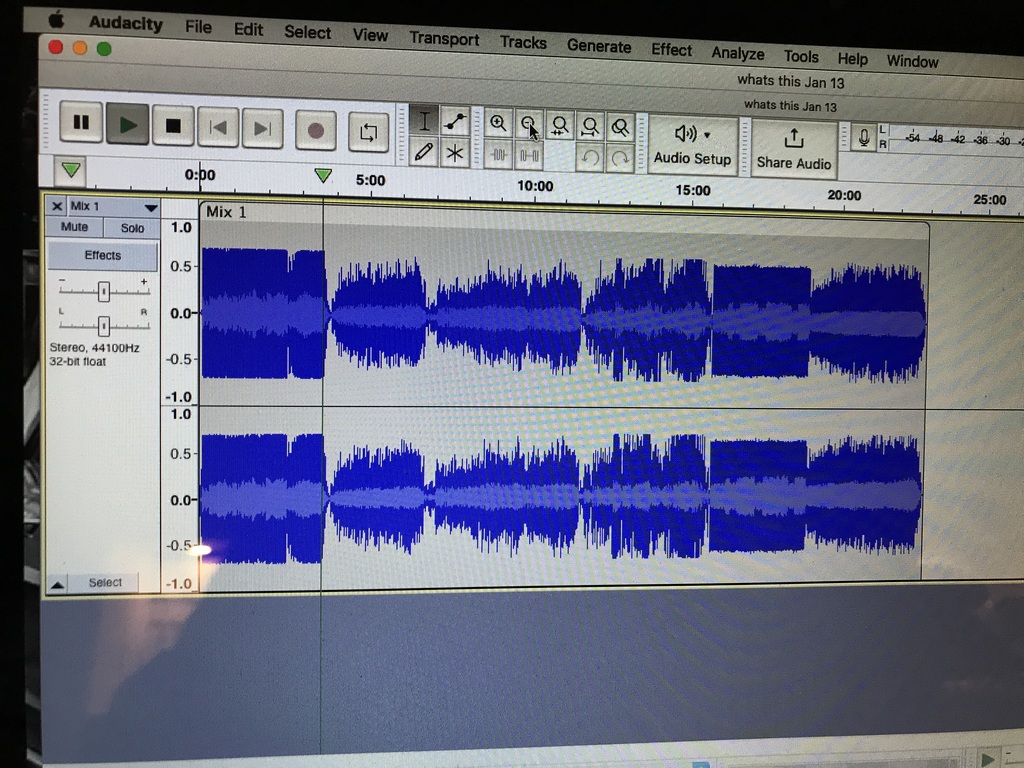Open the Audacity application menu
Image resolution: width=1024 pixels, height=768 pixels.
tap(126, 24)
